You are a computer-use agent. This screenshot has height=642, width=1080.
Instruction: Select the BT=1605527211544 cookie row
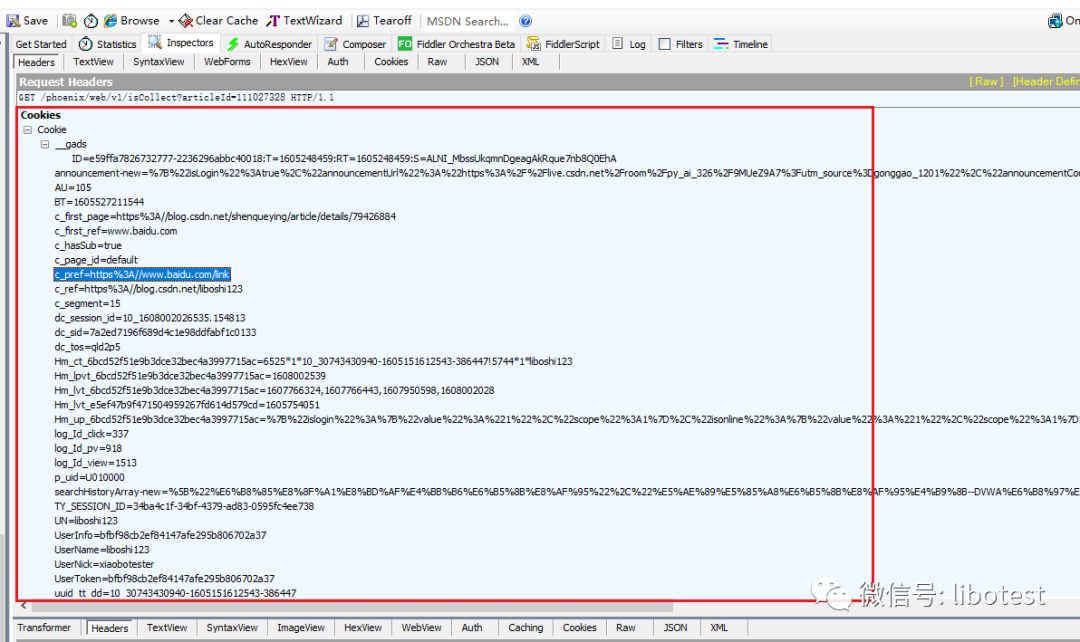tap(99, 202)
